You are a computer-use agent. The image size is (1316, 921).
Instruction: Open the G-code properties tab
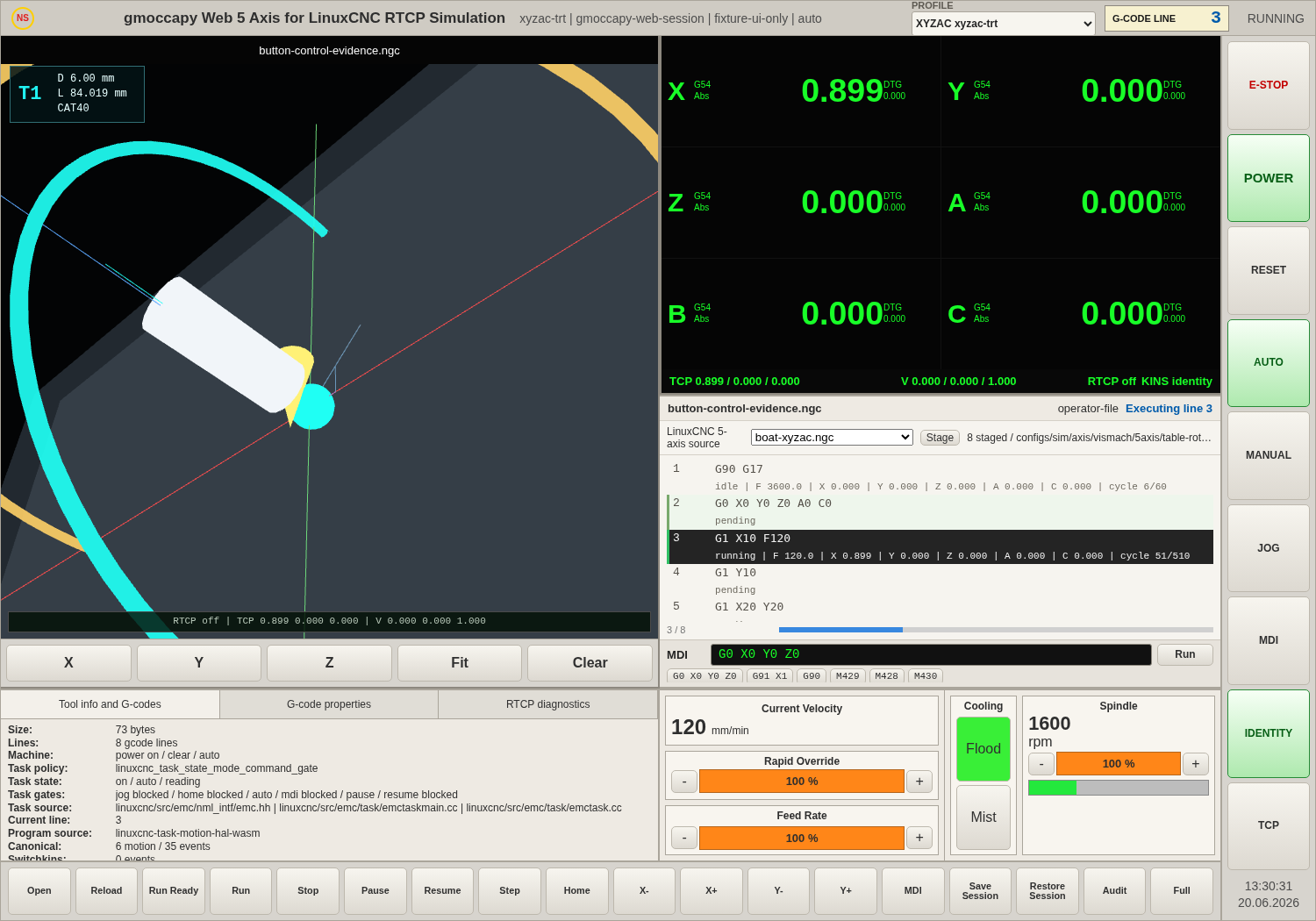click(x=329, y=704)
